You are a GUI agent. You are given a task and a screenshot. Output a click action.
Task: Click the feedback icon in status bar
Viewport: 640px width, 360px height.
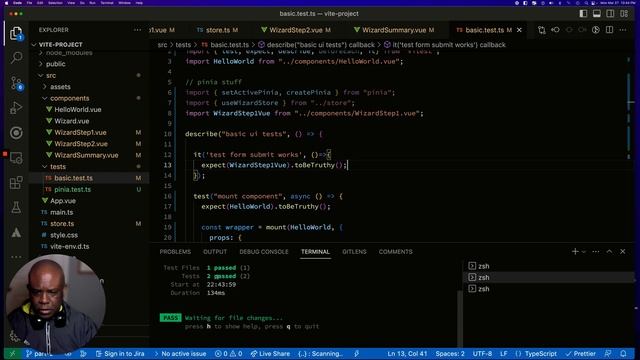(x=608, y=353)
